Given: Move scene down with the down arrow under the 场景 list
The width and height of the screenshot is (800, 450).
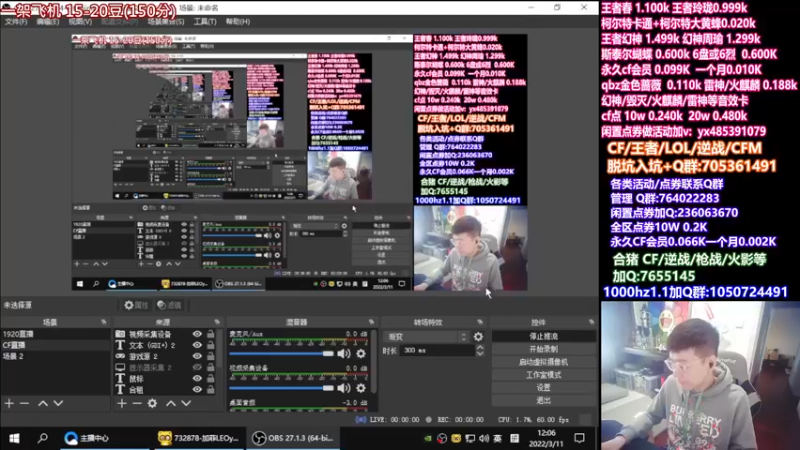Looking at the screenshot, I should 58,404.
